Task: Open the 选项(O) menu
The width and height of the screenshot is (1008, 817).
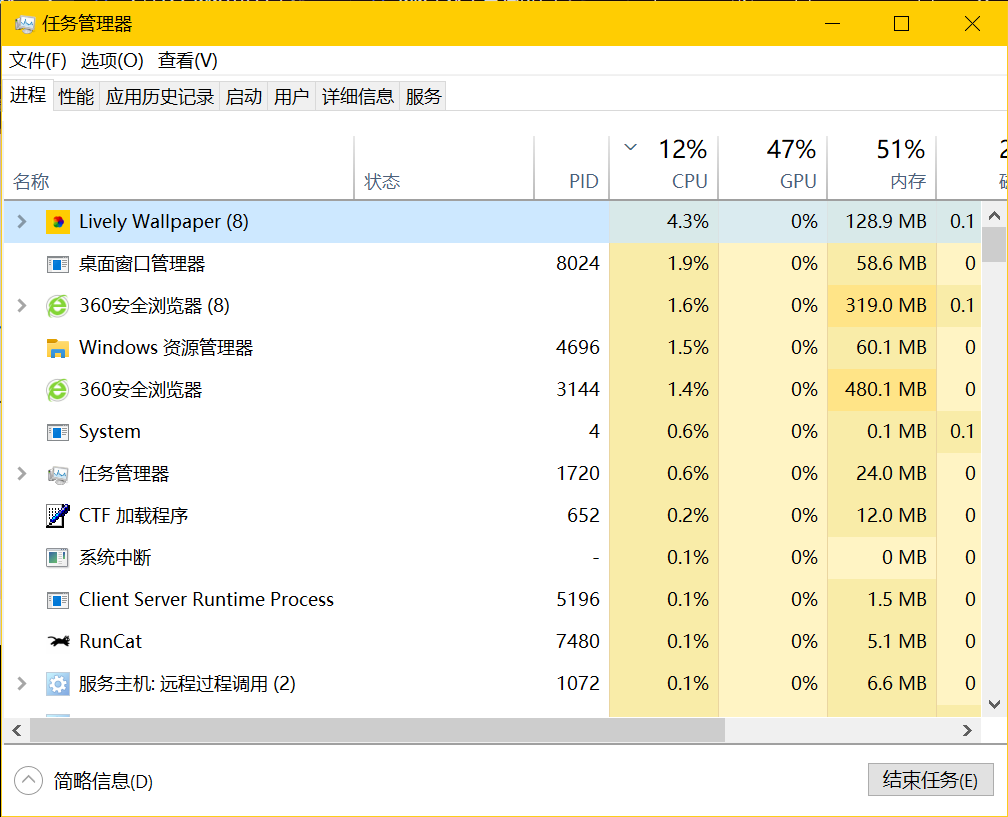Action: pos(112,61)
